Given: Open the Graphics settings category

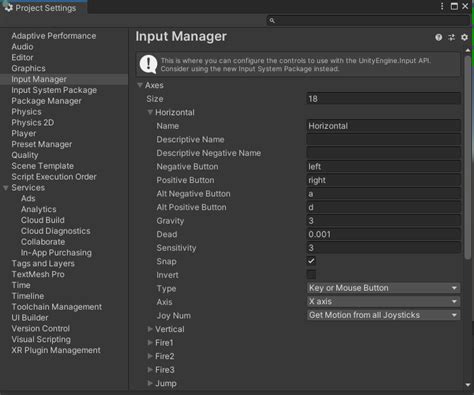Looking at the screenshot, I should (28, 68).
